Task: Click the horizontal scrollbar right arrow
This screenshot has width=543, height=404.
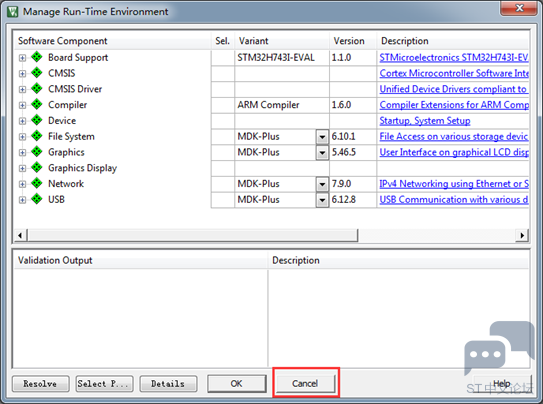Action: click(522, 235)
